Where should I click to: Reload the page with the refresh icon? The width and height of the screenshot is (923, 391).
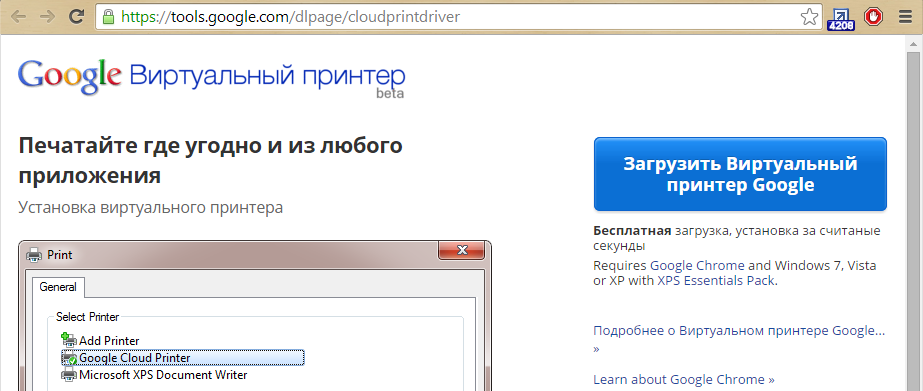click(77, 16)
